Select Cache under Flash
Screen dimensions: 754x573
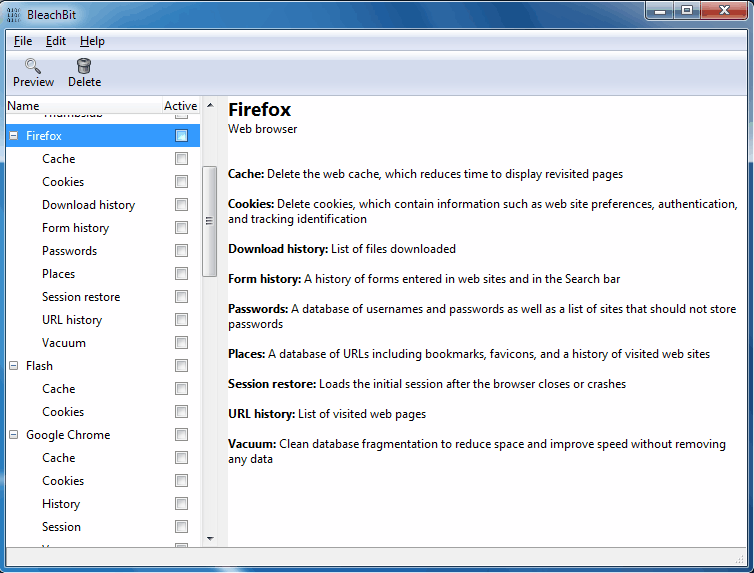[x=59, y=388]
